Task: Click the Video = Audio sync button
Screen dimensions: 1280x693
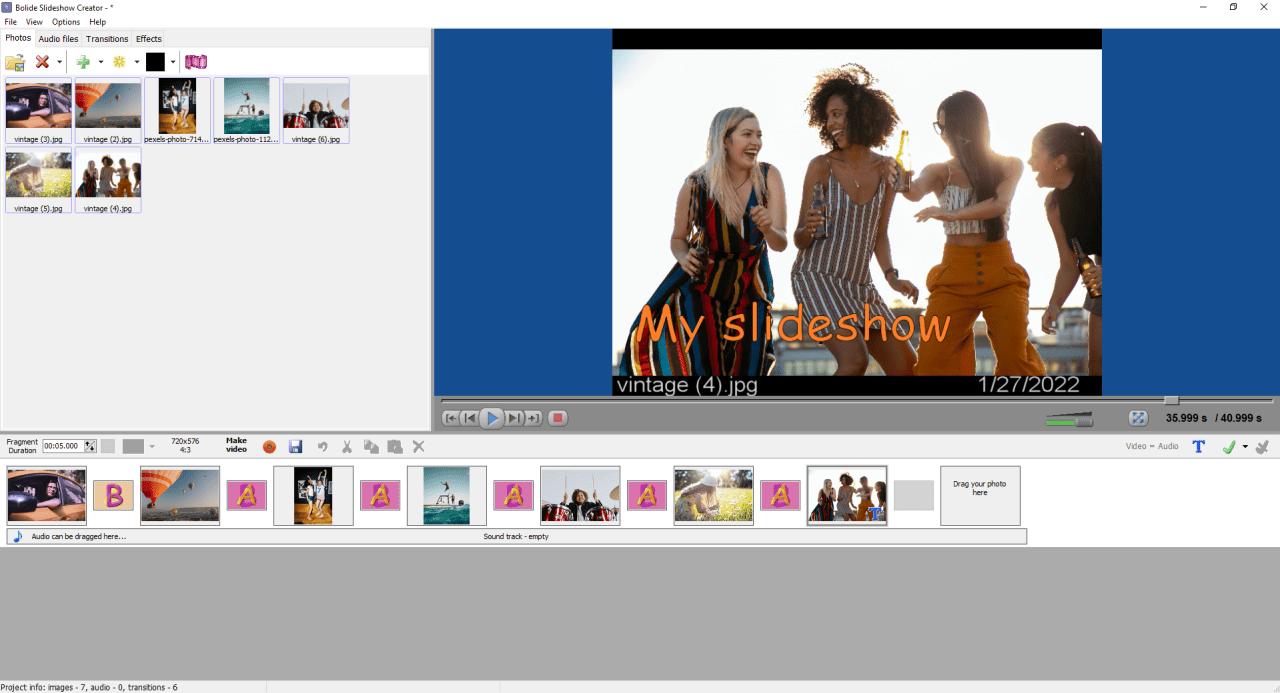Action: coord(1152,446)
